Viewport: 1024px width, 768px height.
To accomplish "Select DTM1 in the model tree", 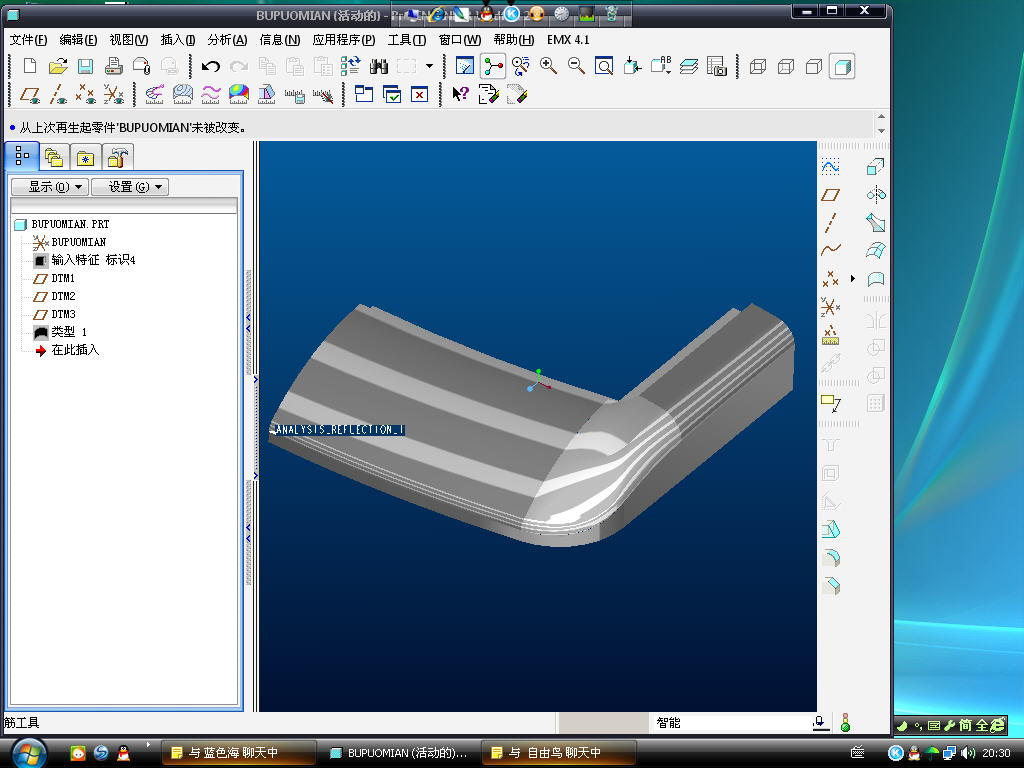I will tap(63, 278).
